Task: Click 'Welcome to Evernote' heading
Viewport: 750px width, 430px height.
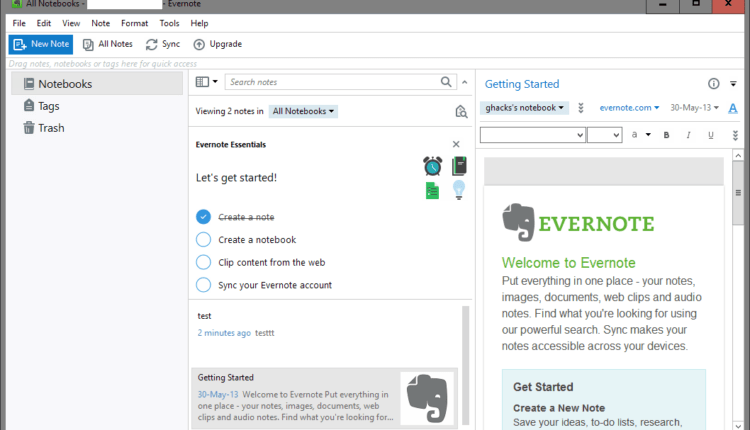Action: (x=568, y=263)
